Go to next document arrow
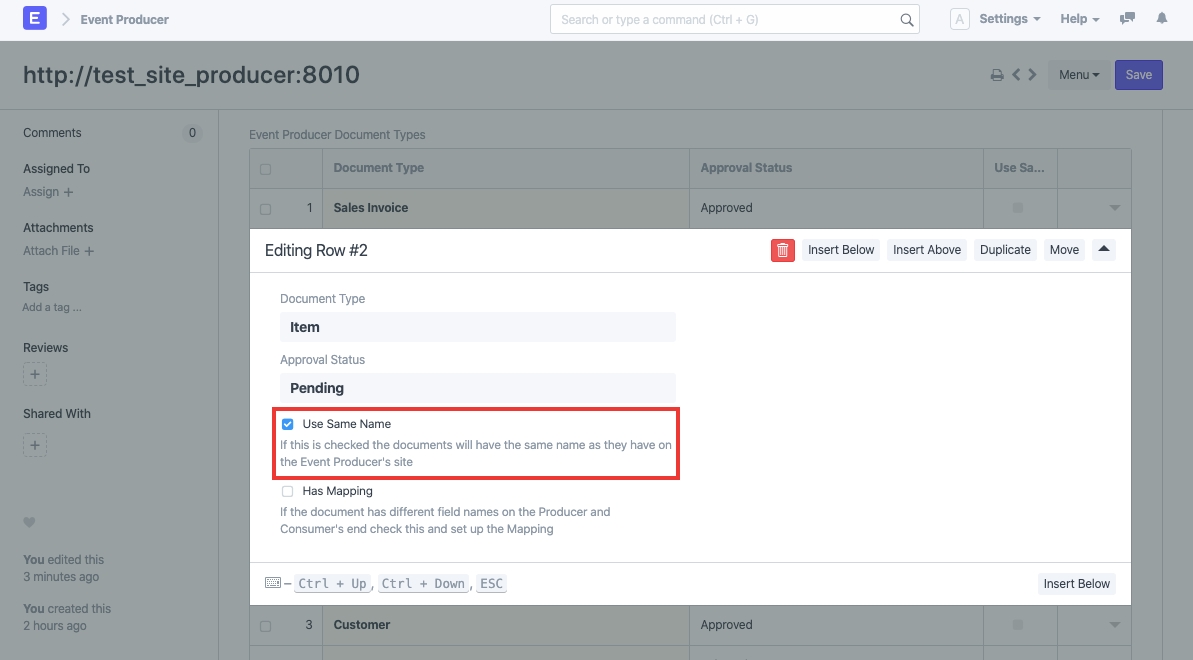Image resolution: width=1193 pixels, height=660 pixels. click(1032, 75)
